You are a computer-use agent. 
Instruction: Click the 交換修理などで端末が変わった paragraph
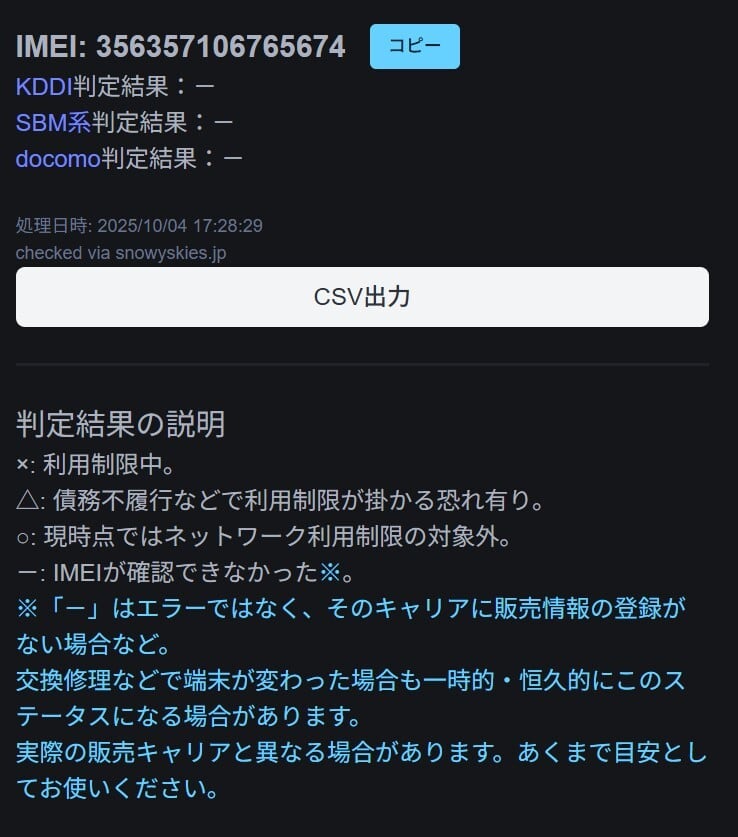pos(351,698)
